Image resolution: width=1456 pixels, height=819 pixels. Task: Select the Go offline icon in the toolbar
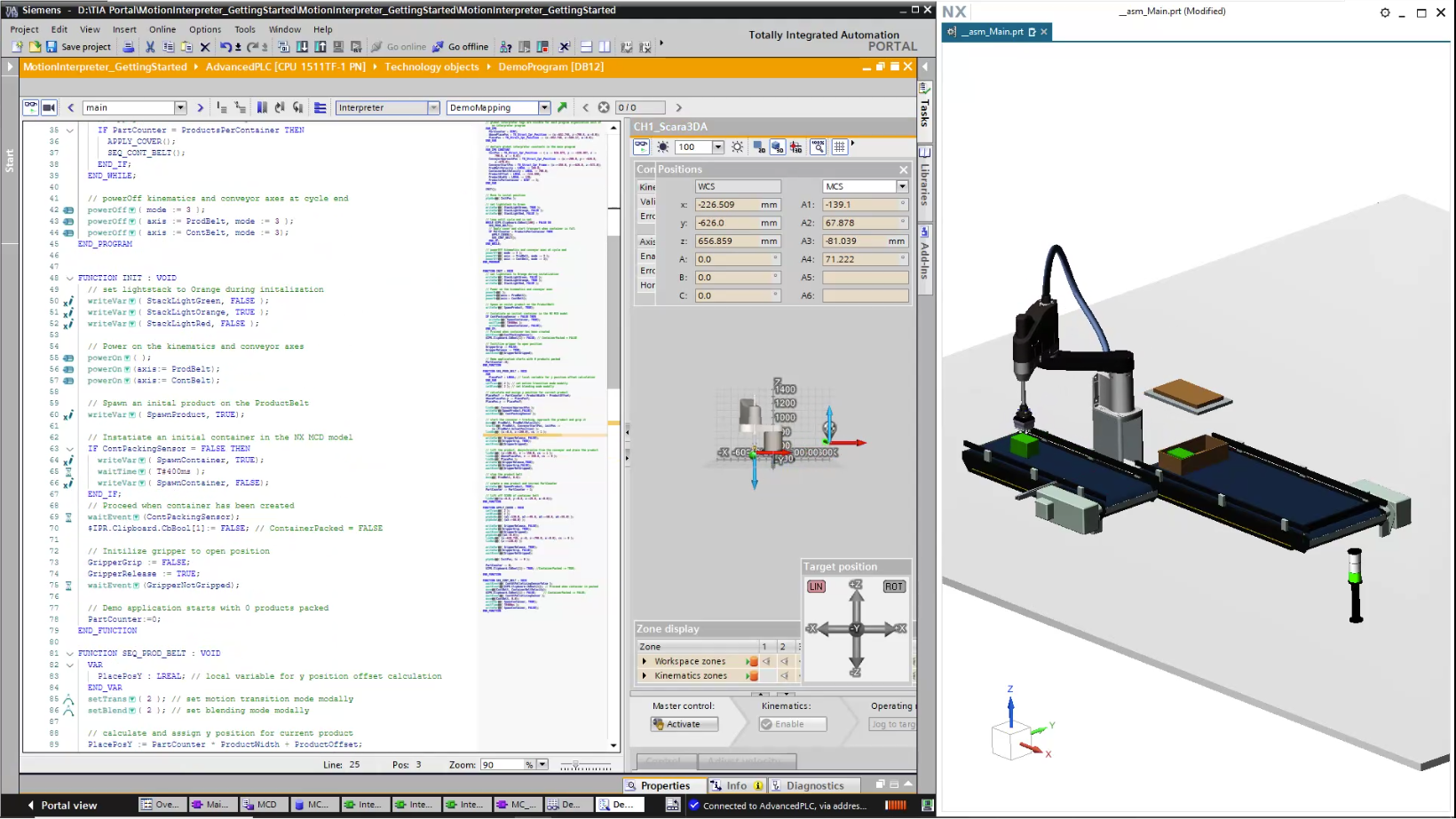click(437, 46)
